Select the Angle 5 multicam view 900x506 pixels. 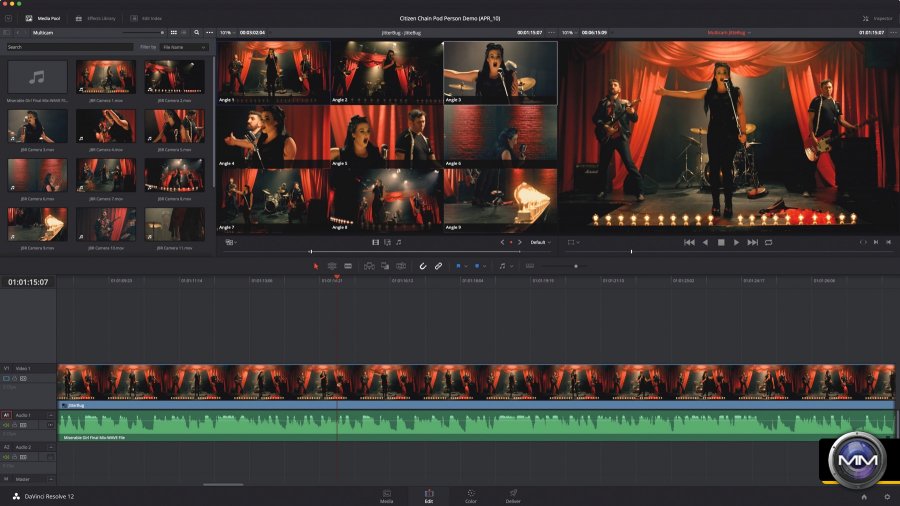387,136
